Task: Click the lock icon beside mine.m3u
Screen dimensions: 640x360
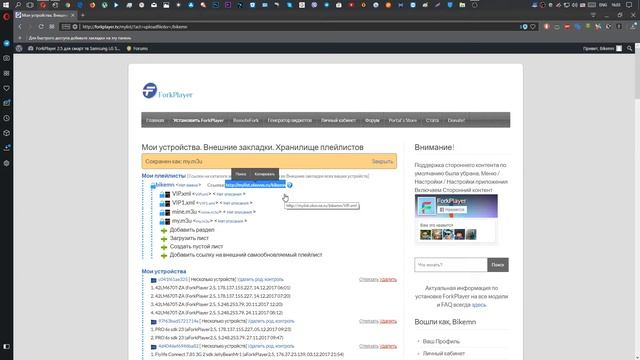Action: [162, 213]
